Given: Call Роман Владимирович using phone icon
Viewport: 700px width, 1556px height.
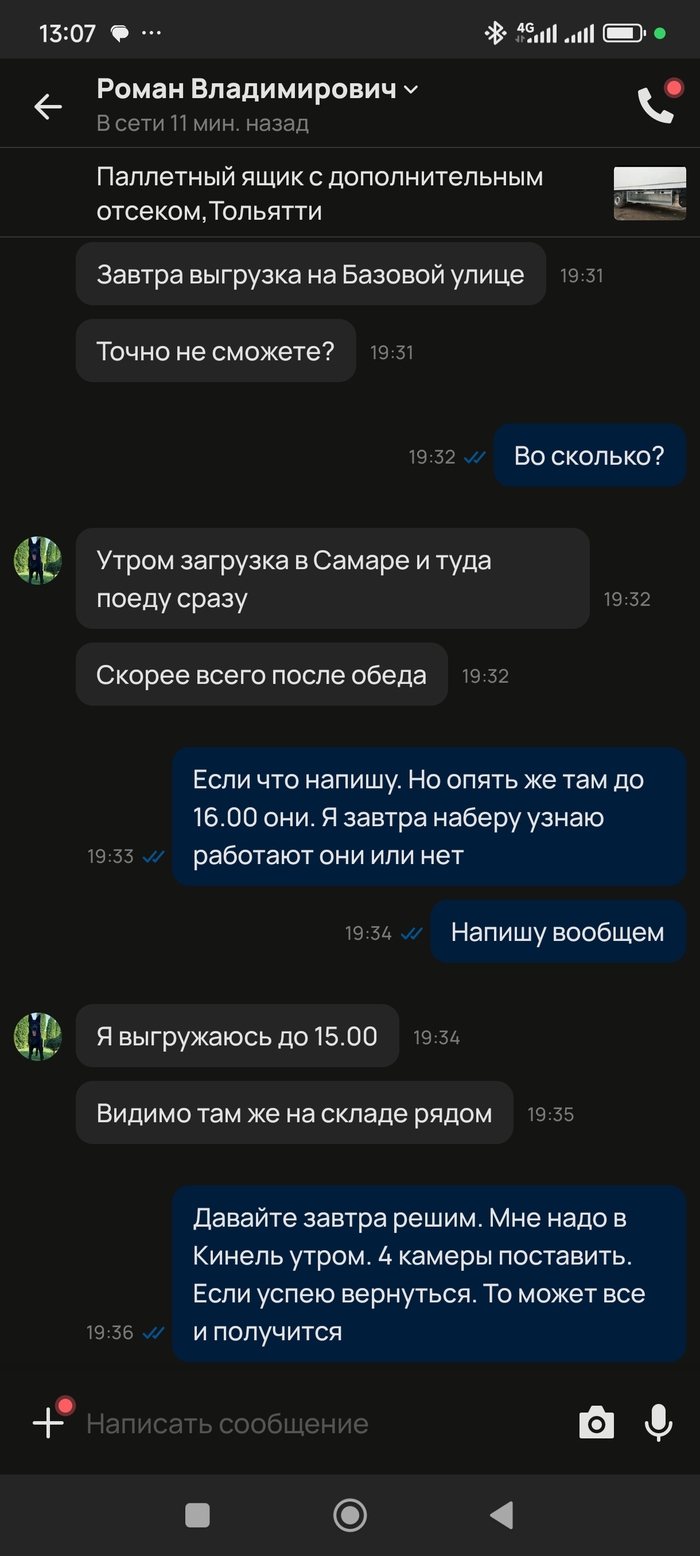Looking at the screenshot, I should pyautogui.click(x=657, y=103).
